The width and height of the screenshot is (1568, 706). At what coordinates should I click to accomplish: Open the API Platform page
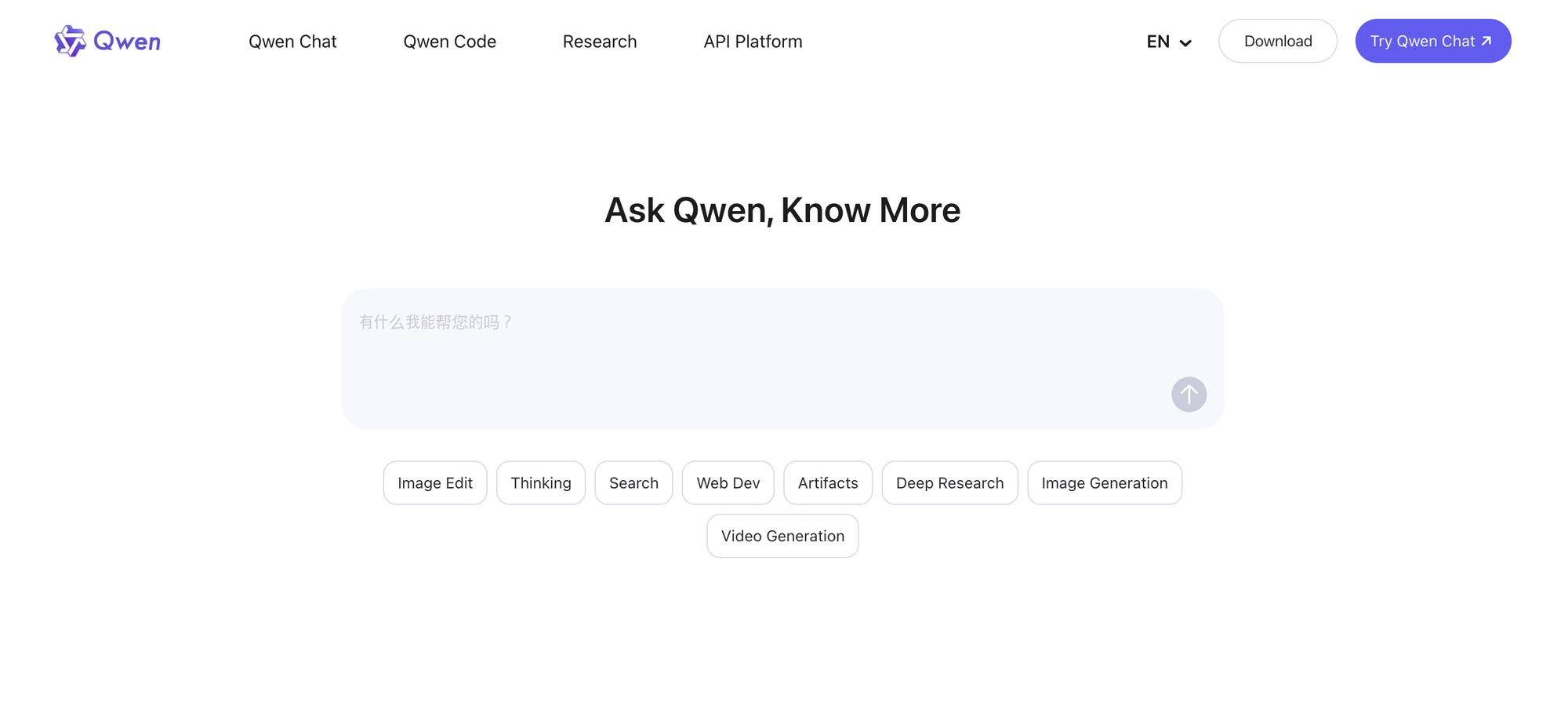coord(753,41)
